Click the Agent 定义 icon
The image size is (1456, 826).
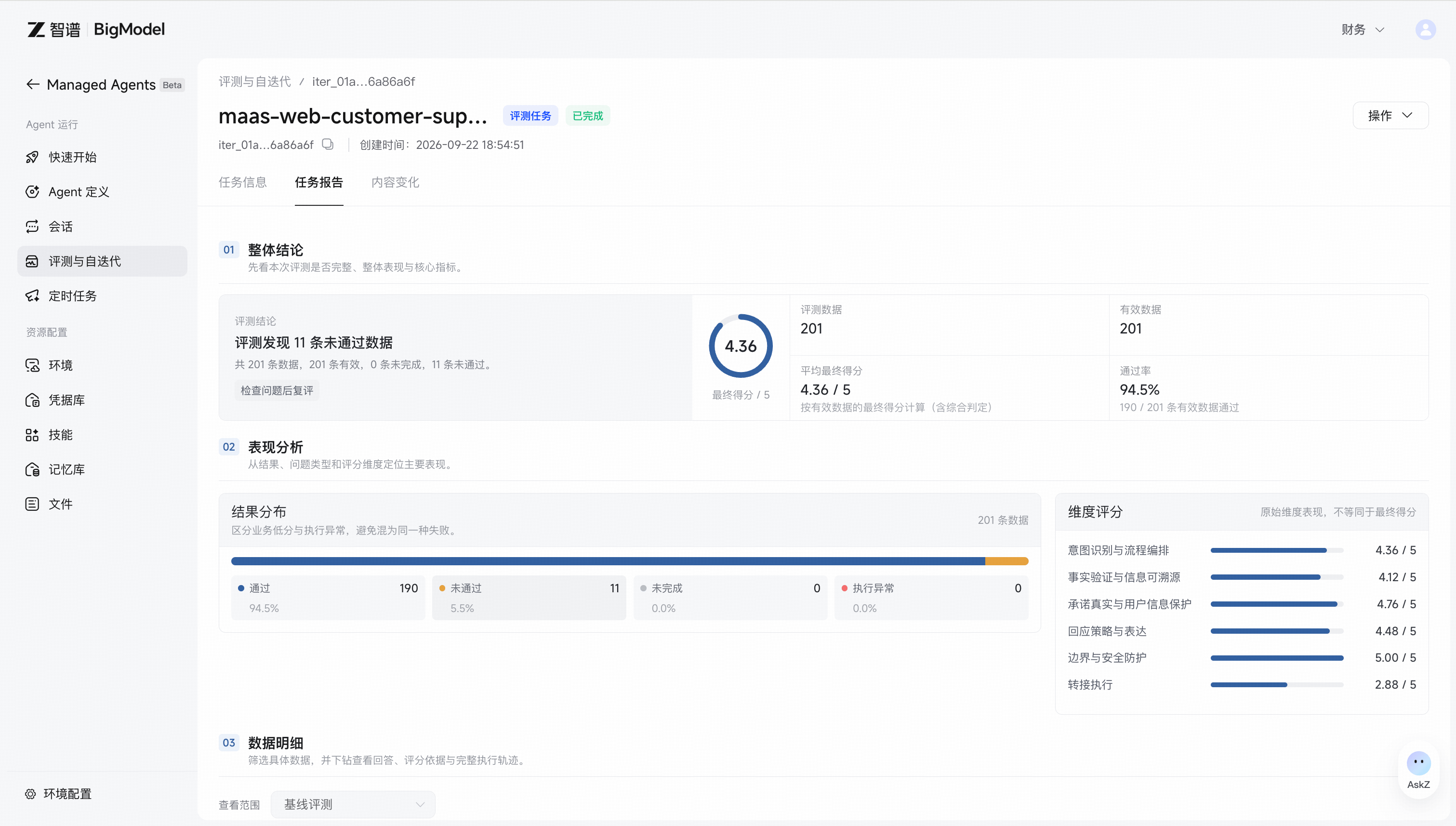[x=32, y=192]
